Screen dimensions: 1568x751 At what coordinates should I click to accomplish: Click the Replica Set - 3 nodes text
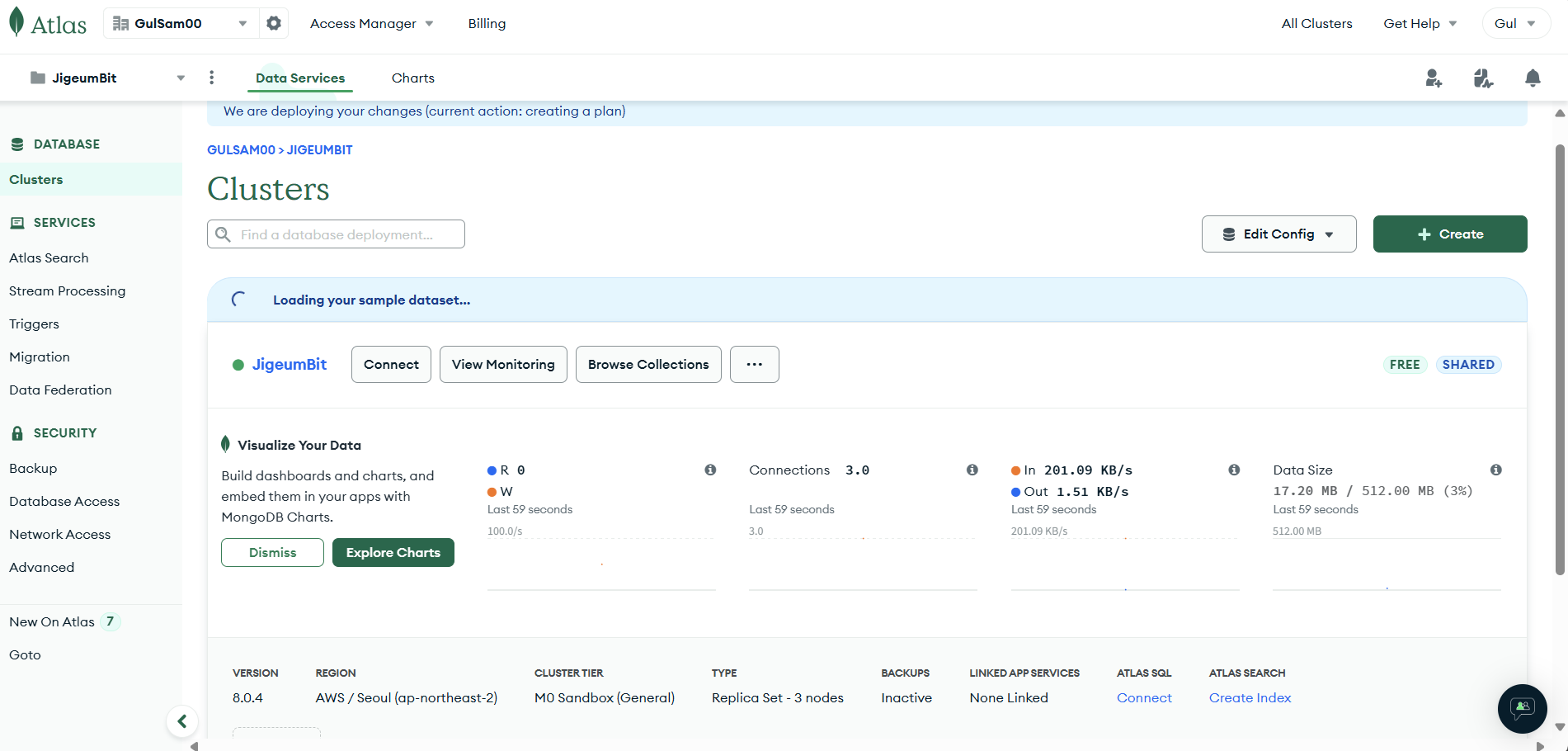pyautogui.click(x=778, y=697)
